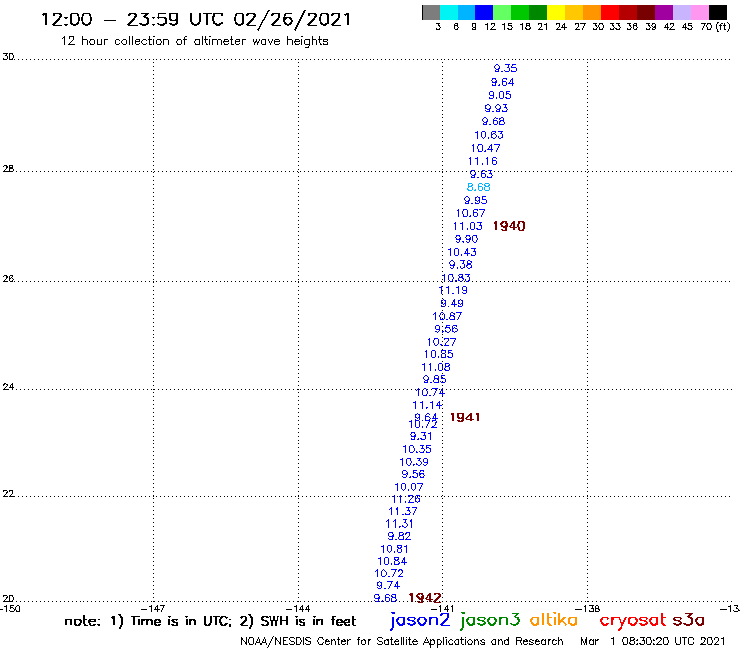Select the 9.49 wave height value
Image resolution: width=740 pixels, height=650 pixels.
point(452,304)
